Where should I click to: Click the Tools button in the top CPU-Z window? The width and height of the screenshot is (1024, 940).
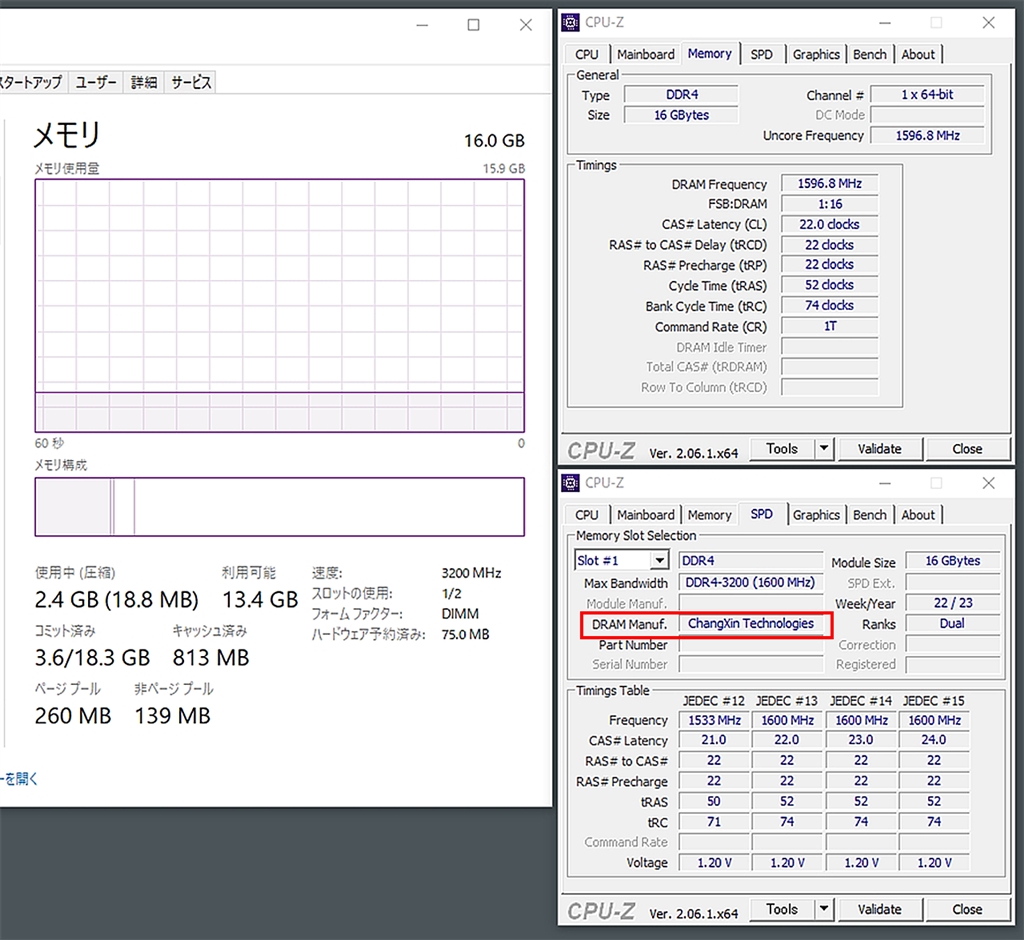782,449
